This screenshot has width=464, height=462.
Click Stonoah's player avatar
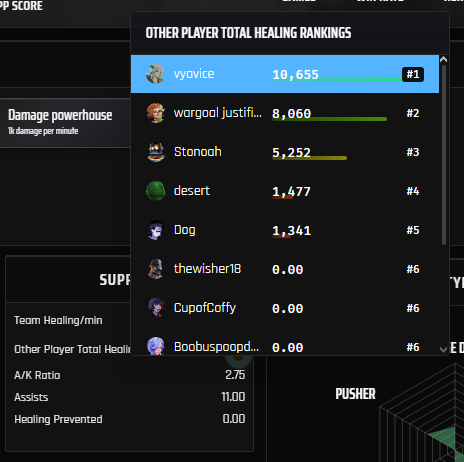click(x=156, y=152)
